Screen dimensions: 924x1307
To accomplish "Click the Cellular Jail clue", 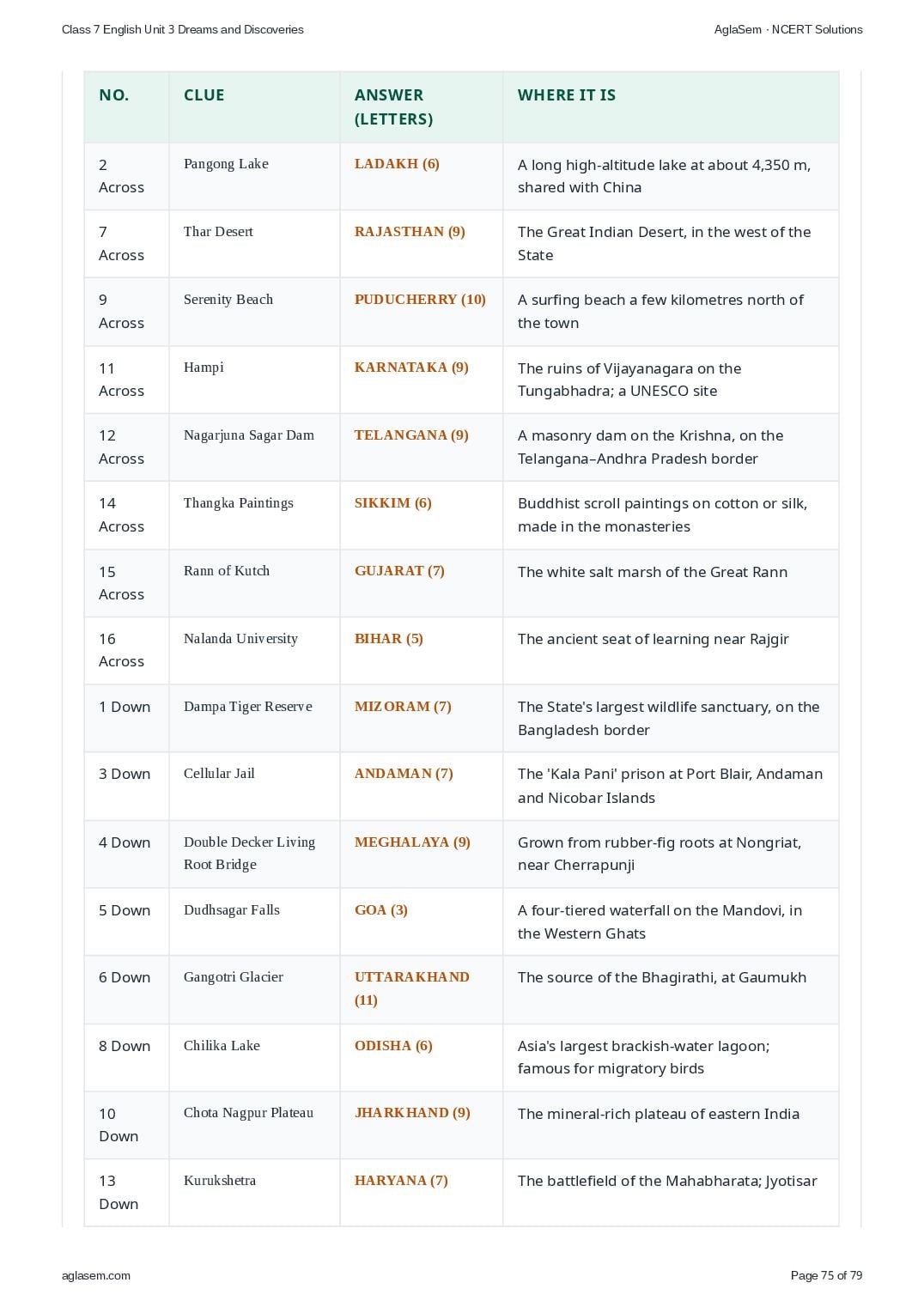I will 219,774.
